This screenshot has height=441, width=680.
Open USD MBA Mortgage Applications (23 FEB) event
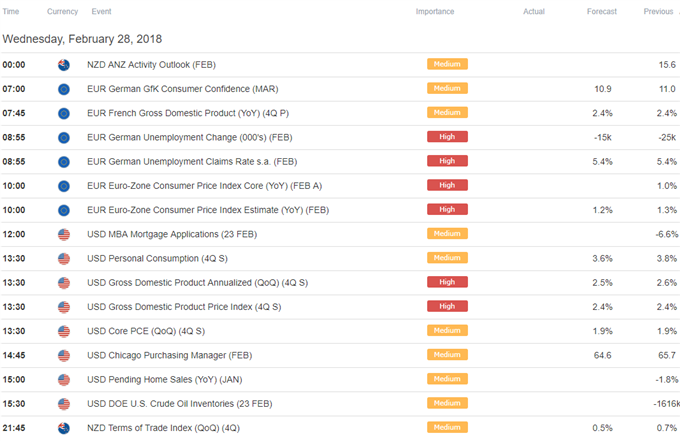pyautogui.click(x=172, y=235)
